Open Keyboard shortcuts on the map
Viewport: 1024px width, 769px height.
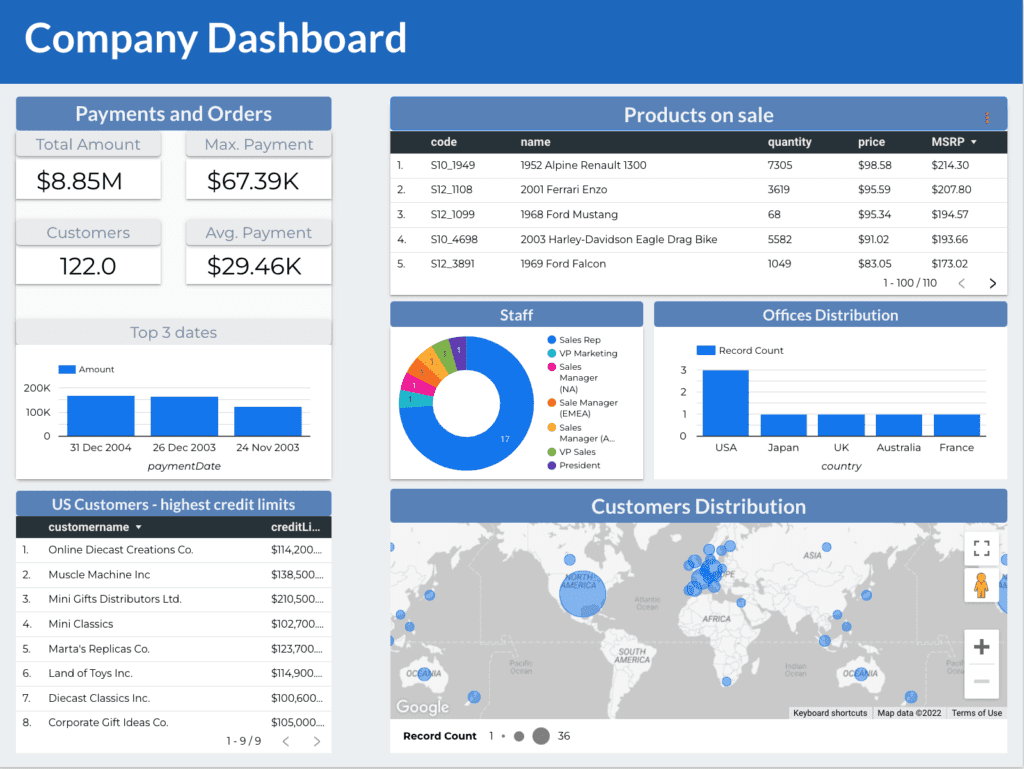click(830, 713)
